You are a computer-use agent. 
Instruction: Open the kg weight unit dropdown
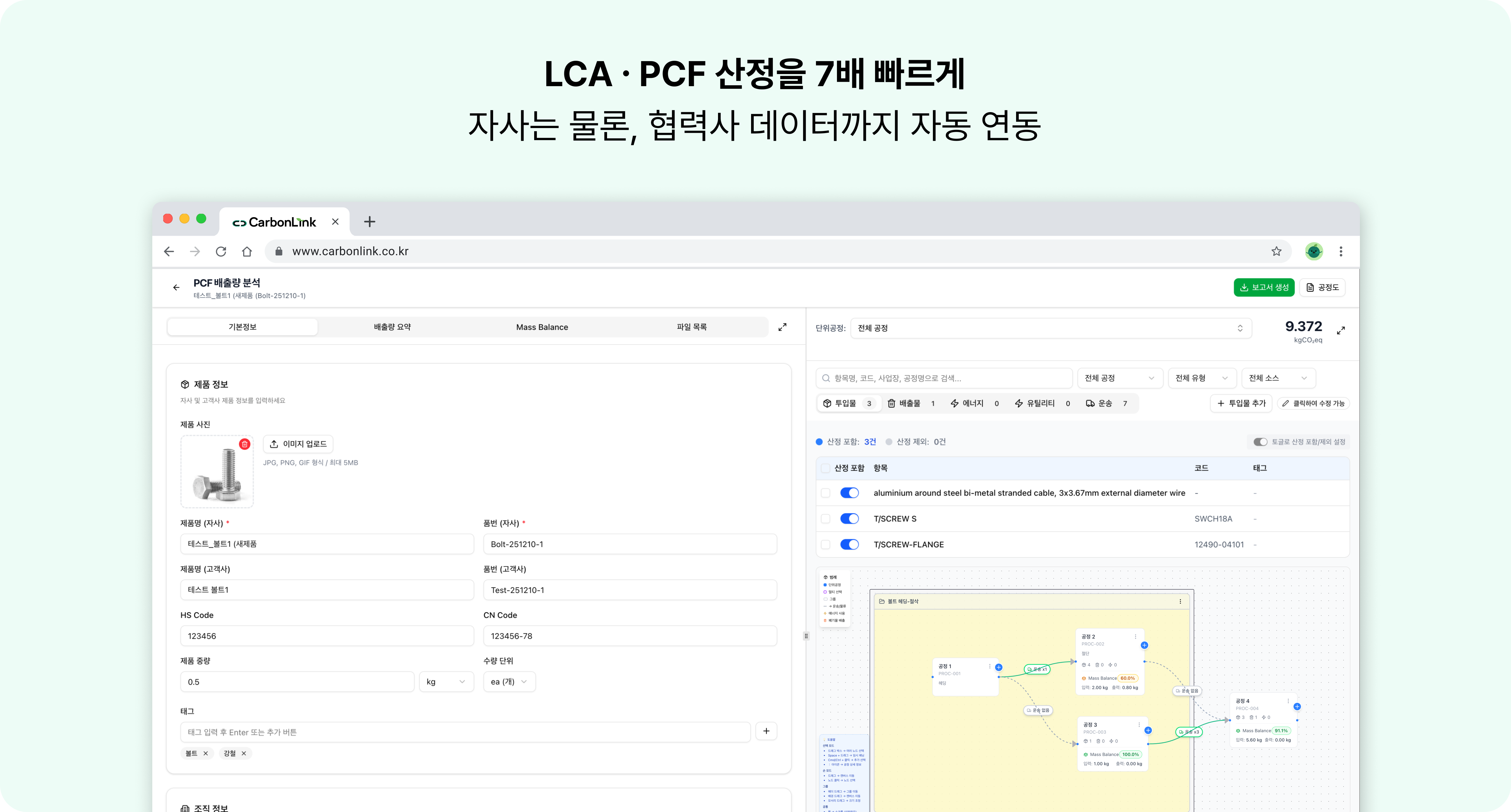click(446, 682)
